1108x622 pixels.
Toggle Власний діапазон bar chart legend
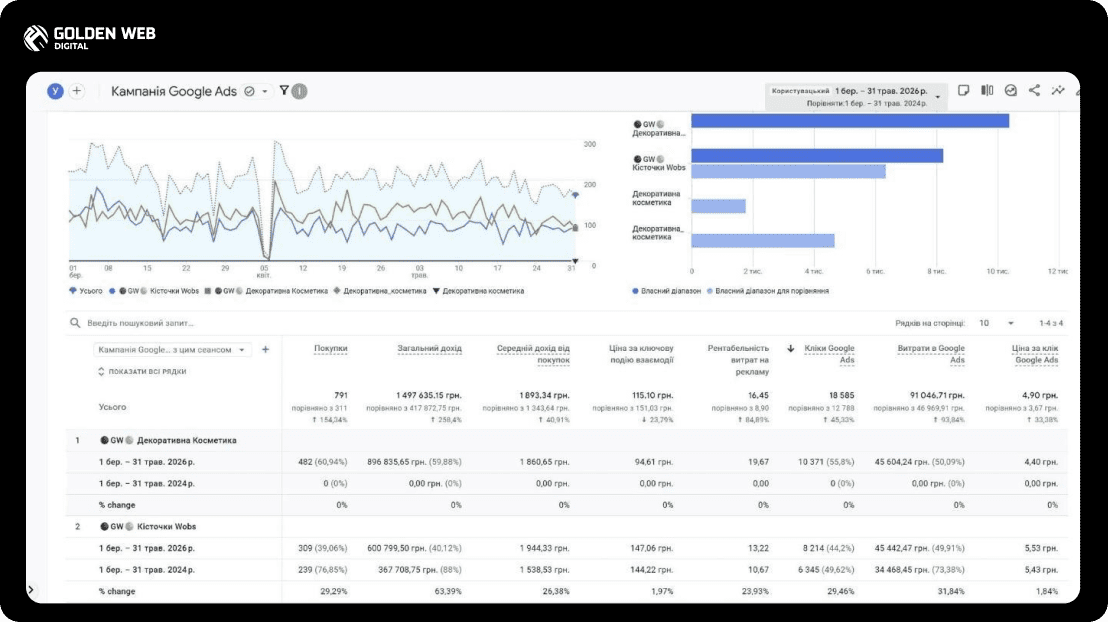(x=666, y=291)
